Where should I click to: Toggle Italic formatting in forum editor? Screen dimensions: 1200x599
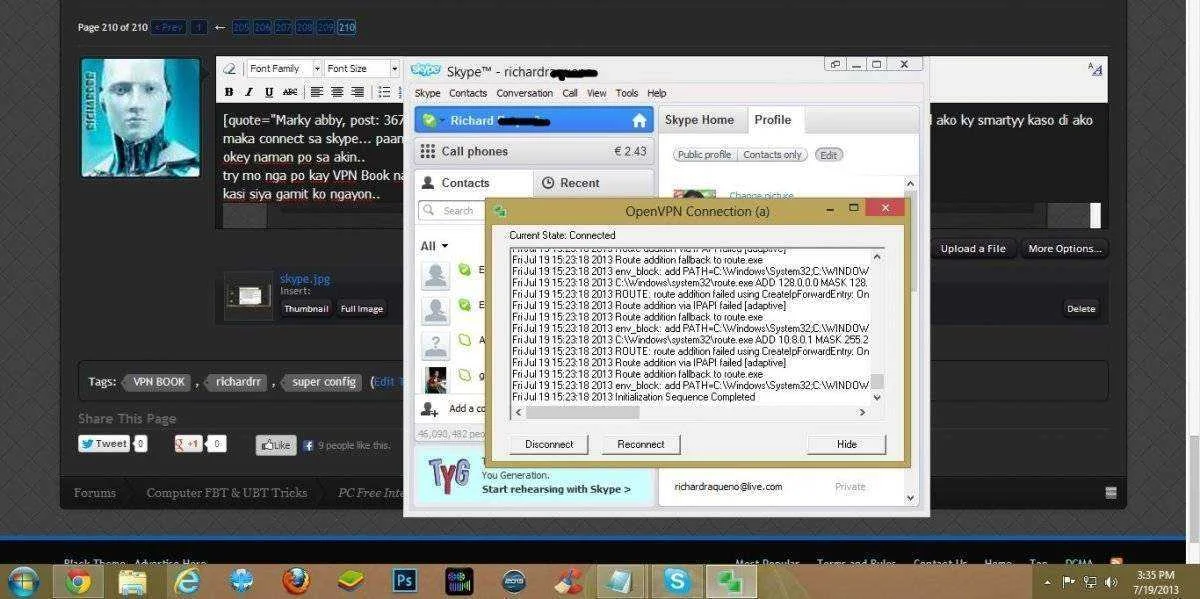248,92
